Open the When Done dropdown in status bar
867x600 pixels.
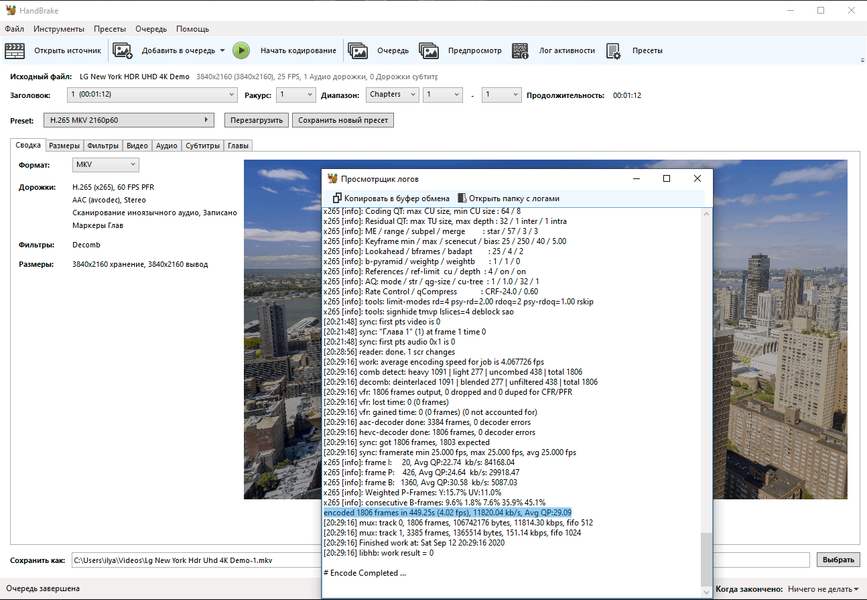click(x=822, y=589)
